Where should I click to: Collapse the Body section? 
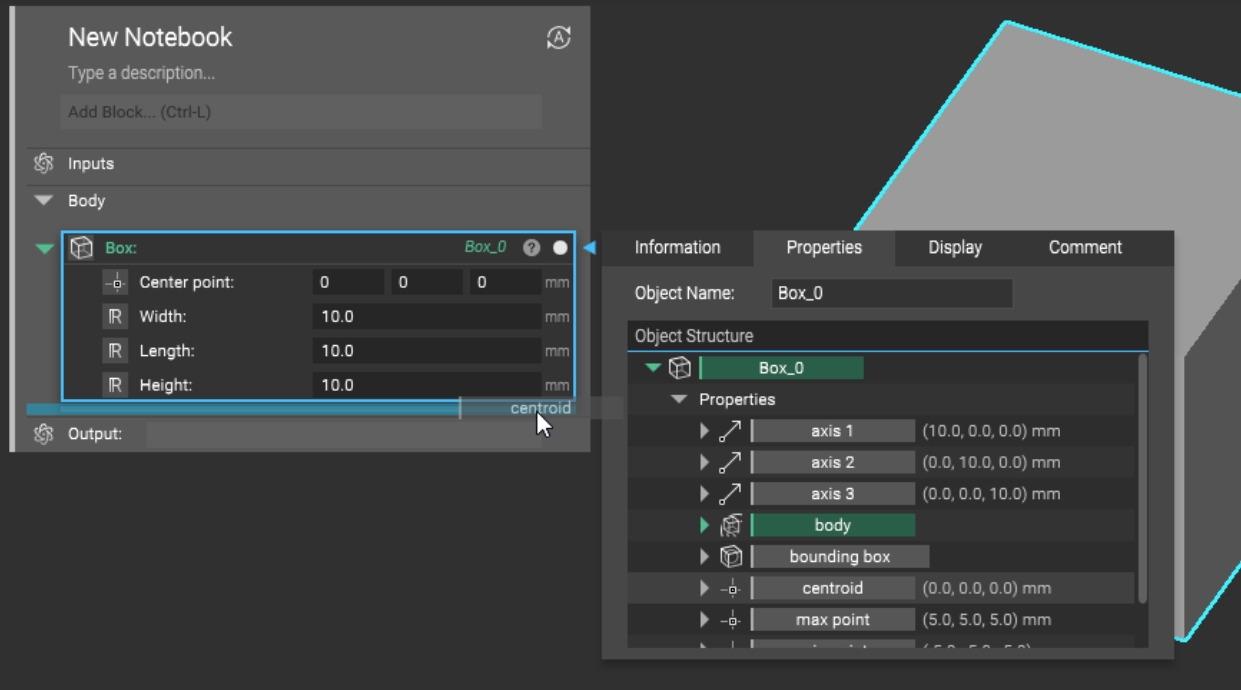43,200
